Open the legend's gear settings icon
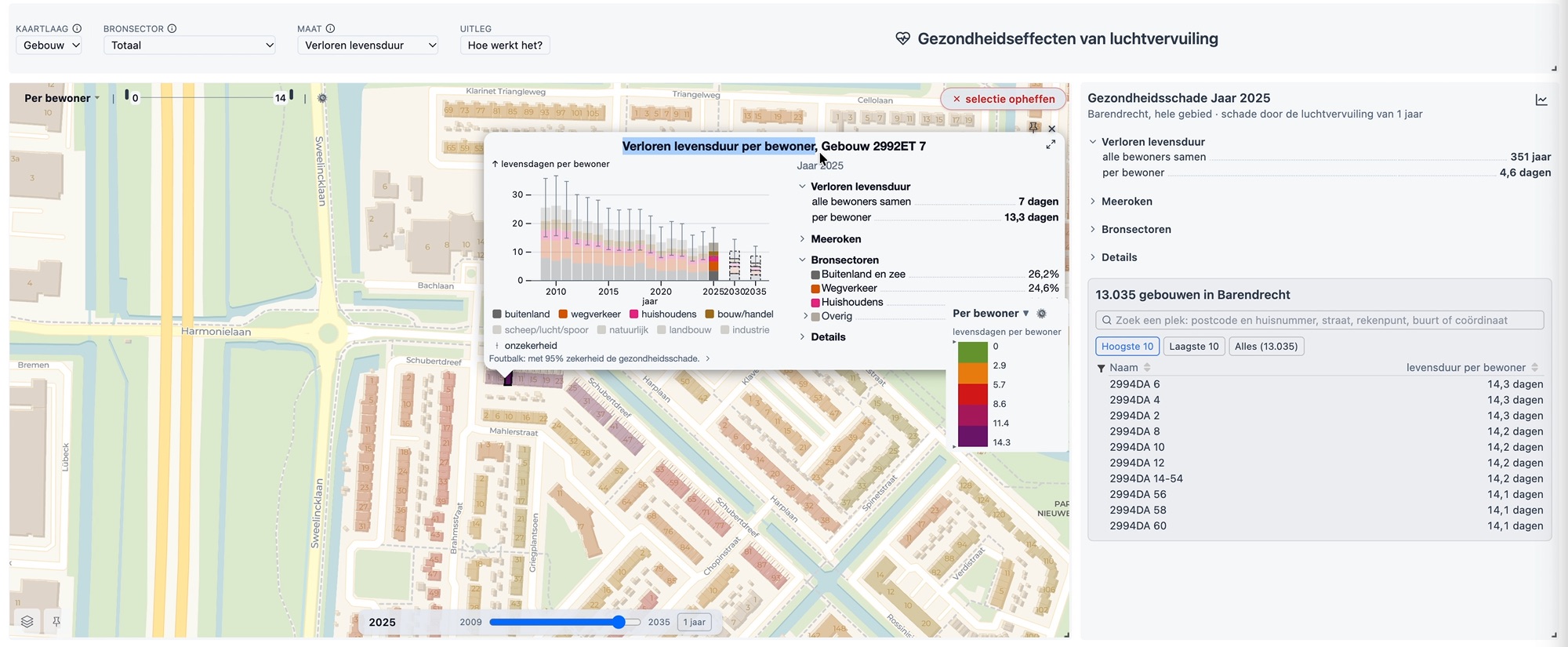1568x647 pixels. coord(1041,314)
